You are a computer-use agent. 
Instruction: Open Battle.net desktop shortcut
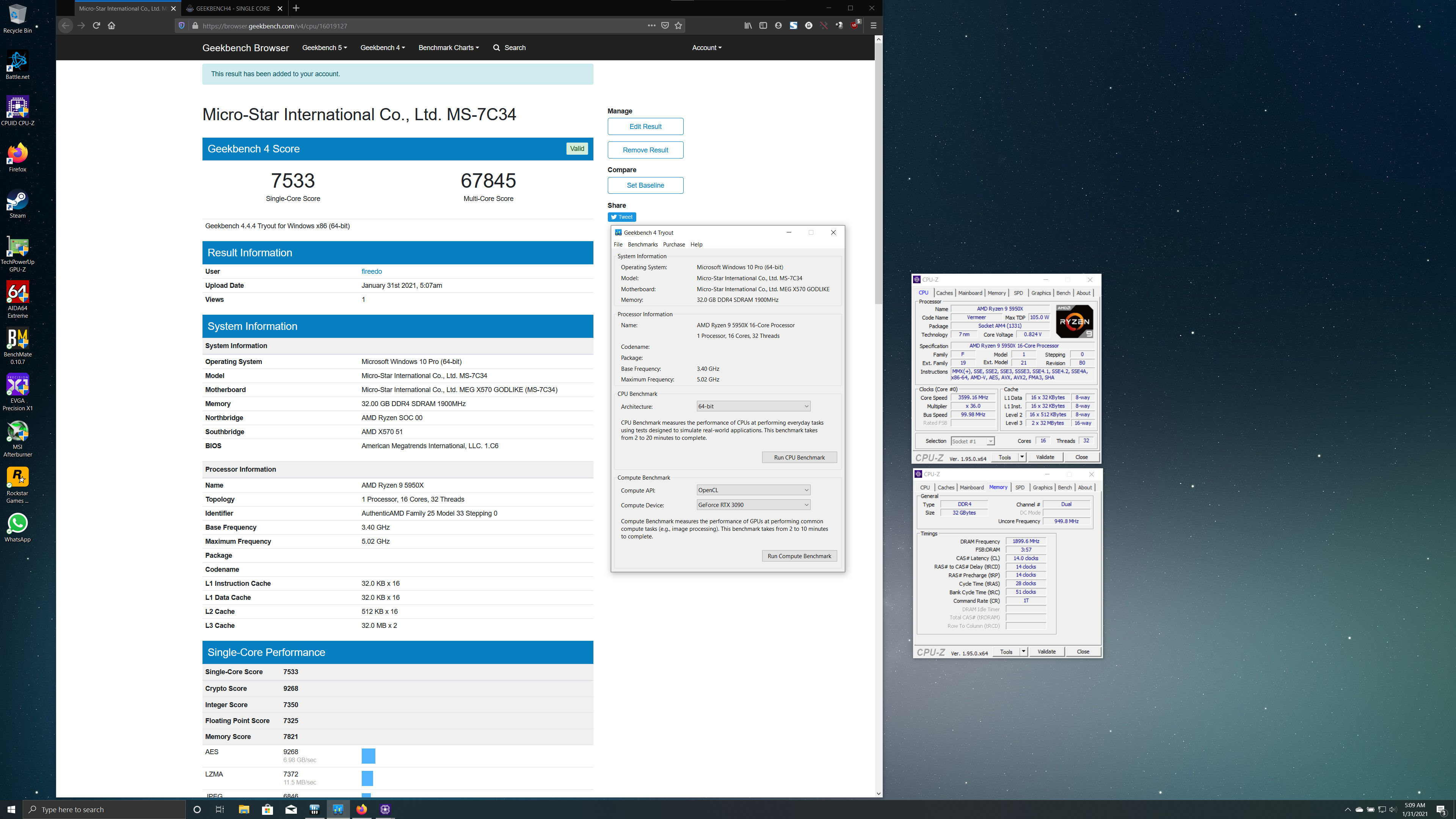tap(17, 64)
